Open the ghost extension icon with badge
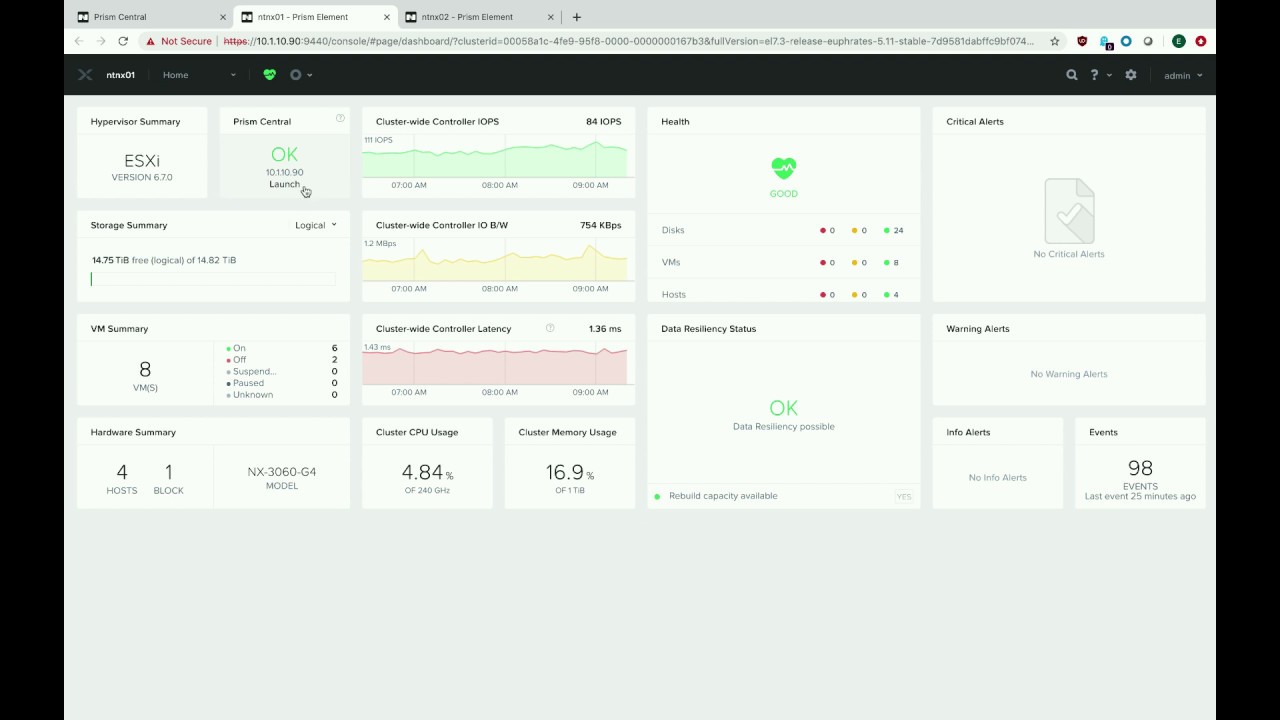This screenshot has width=1280, height=720. click(x=1105, y=42)
